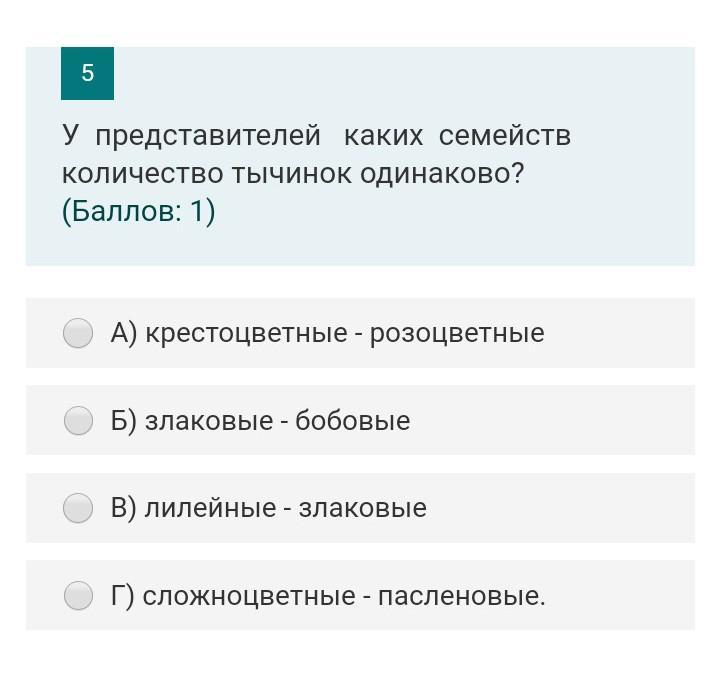Click the "А)" option letter
The width and height of the screenshot is (720, 684).
(123, 333)
